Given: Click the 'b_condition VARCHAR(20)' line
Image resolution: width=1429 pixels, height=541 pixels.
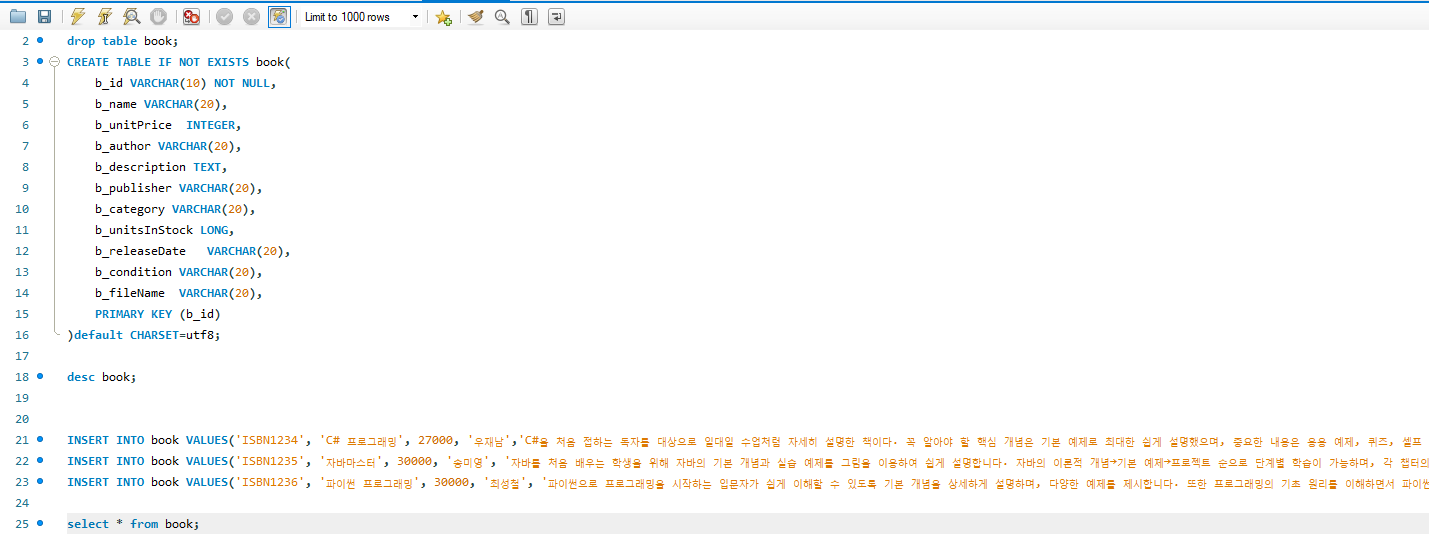Looking at the screenshot, I should [x=179, y=272].
